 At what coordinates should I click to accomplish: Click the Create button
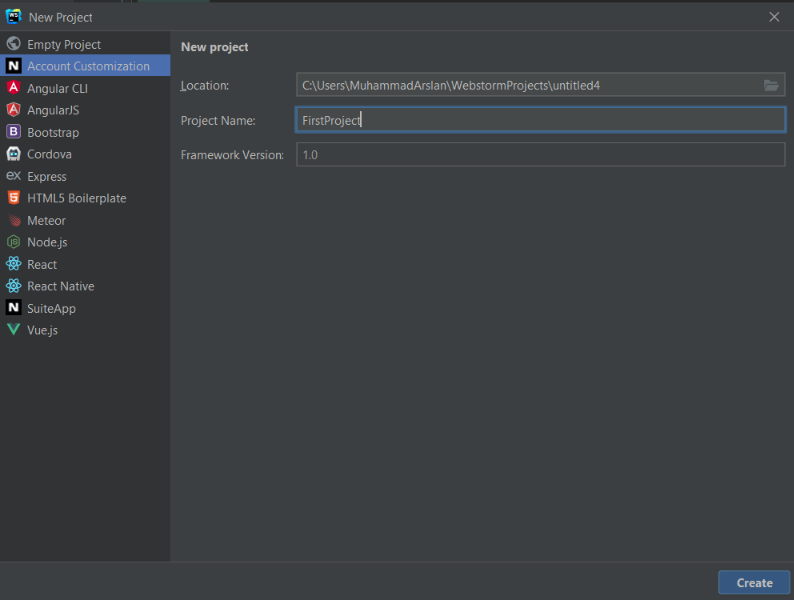[x=754, y=583]
